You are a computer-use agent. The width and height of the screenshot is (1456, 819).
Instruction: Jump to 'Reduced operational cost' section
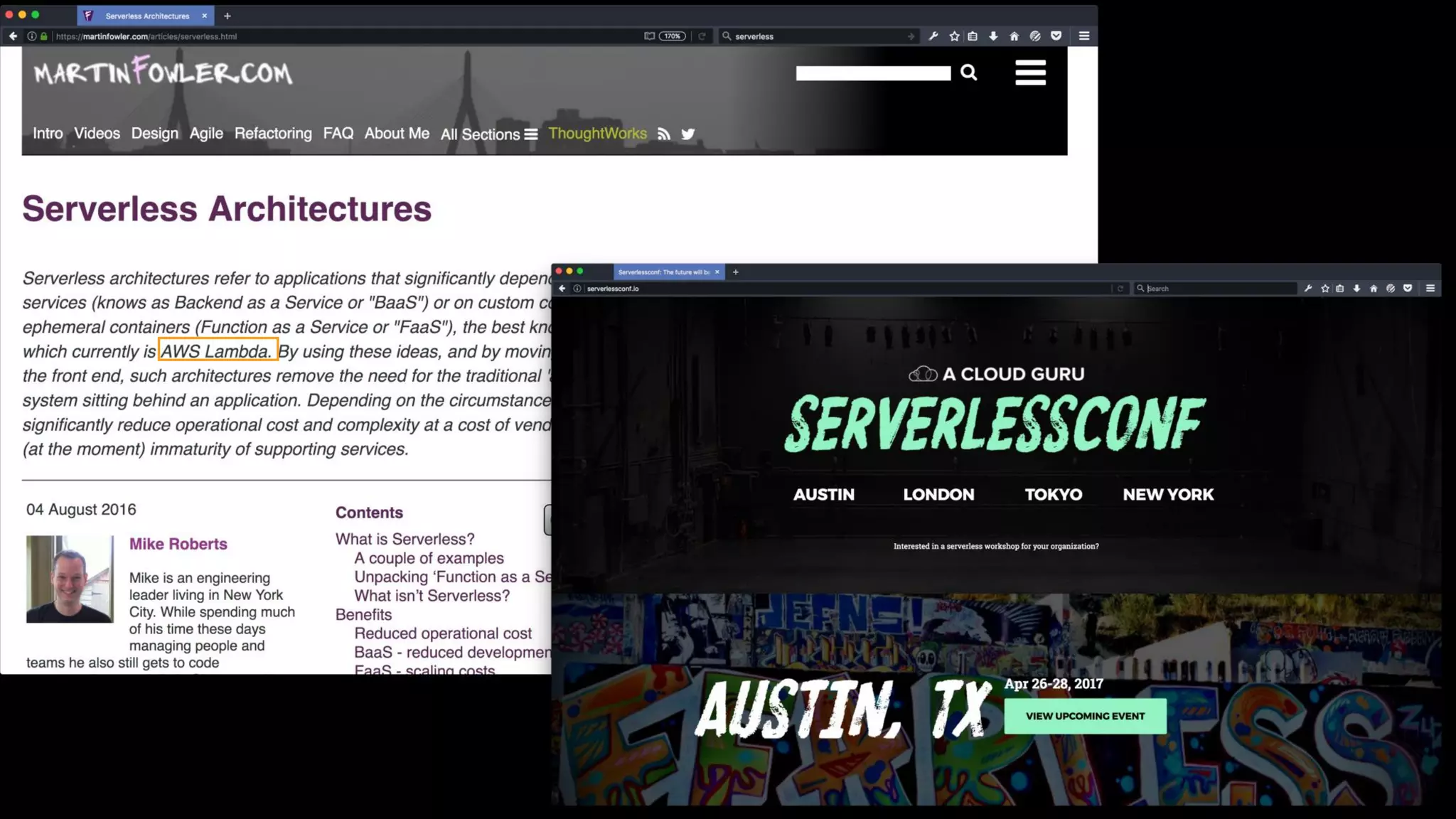pos(442,633)
